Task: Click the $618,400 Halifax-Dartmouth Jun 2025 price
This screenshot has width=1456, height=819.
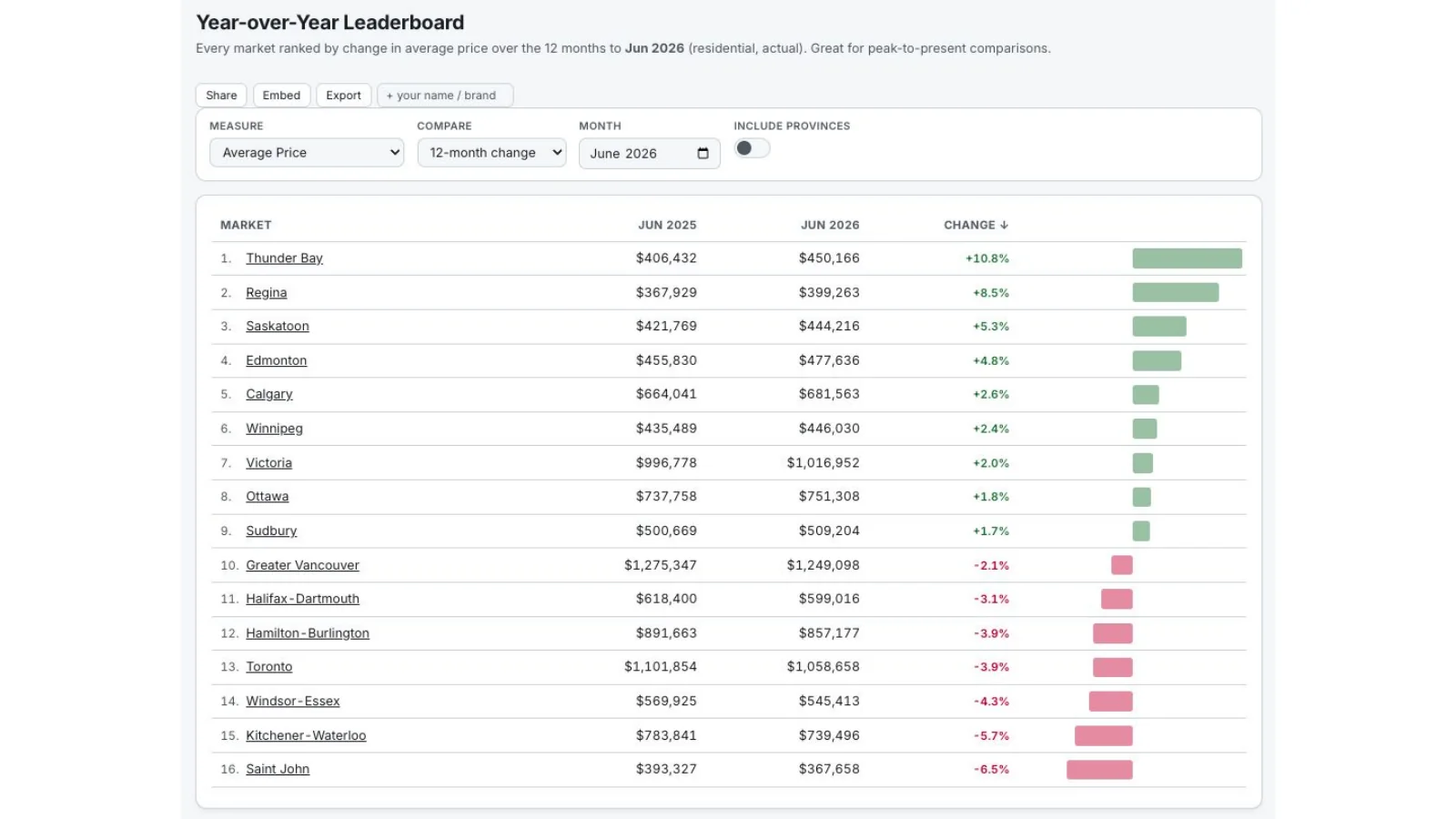Action: pos(666,599)
